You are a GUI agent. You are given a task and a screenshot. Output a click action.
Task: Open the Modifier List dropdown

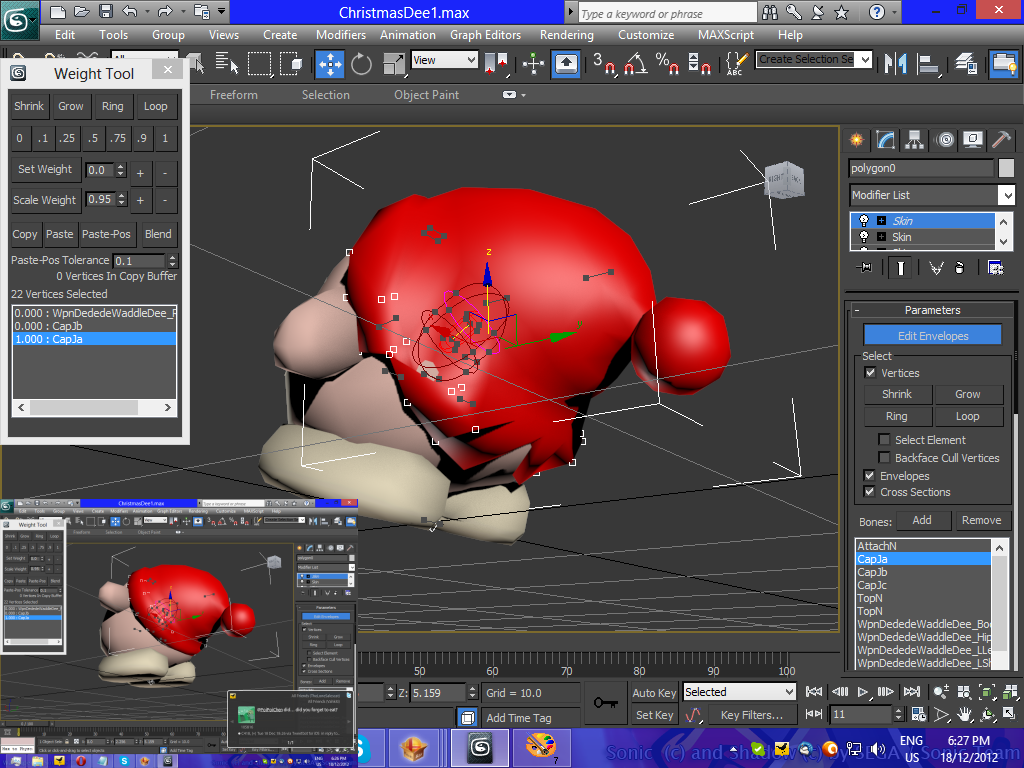pyautogui.click(x=1006, y=195)
